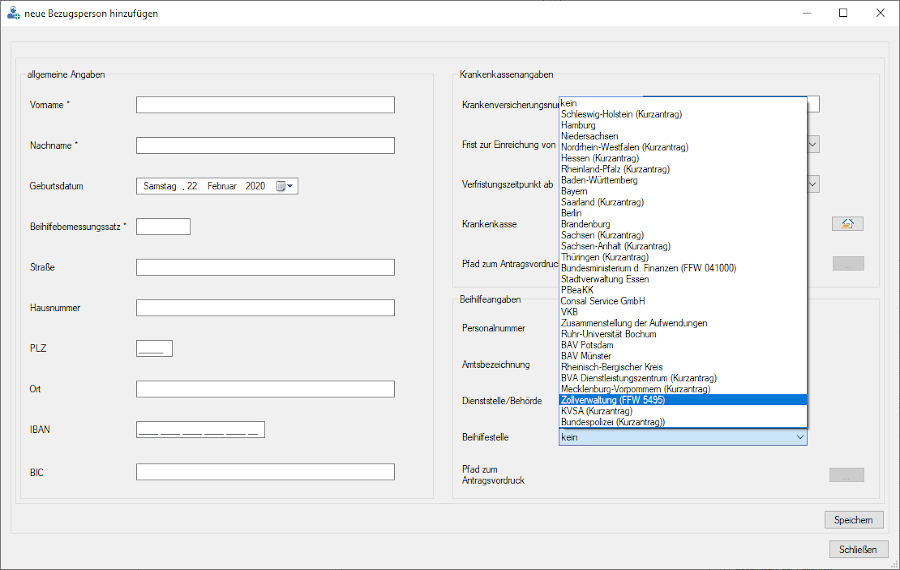Choose the 'kein' option at list top
This screenshot has width=900, height=570.
click(x=569, y=103)
